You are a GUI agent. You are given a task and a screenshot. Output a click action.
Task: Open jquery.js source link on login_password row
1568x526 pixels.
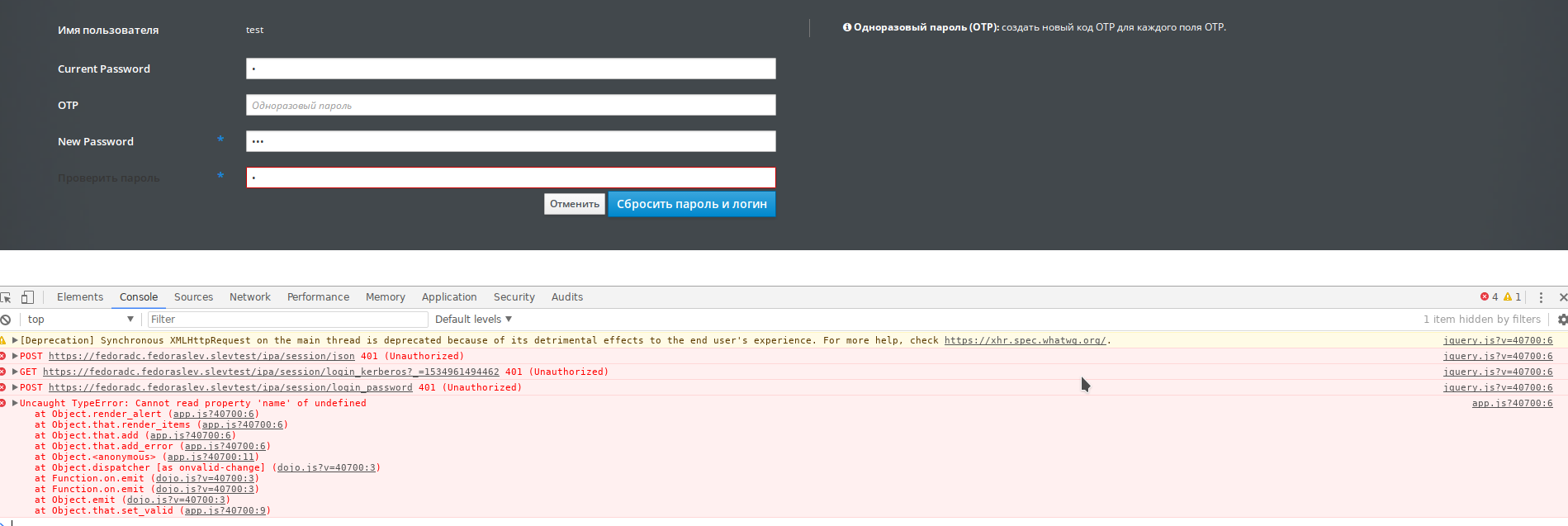(x=1498, y=387)
